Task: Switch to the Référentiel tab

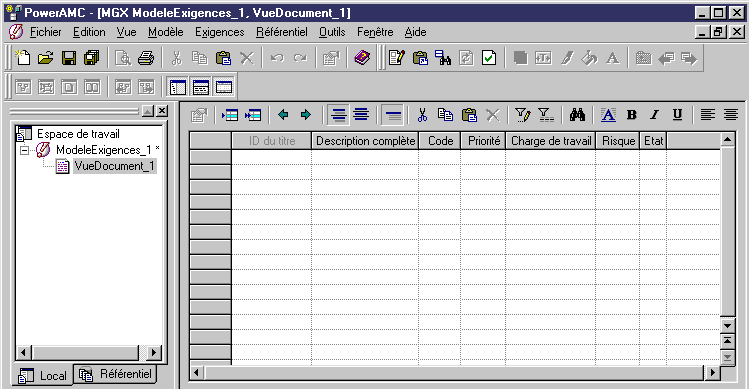Action: pos(115,374)
